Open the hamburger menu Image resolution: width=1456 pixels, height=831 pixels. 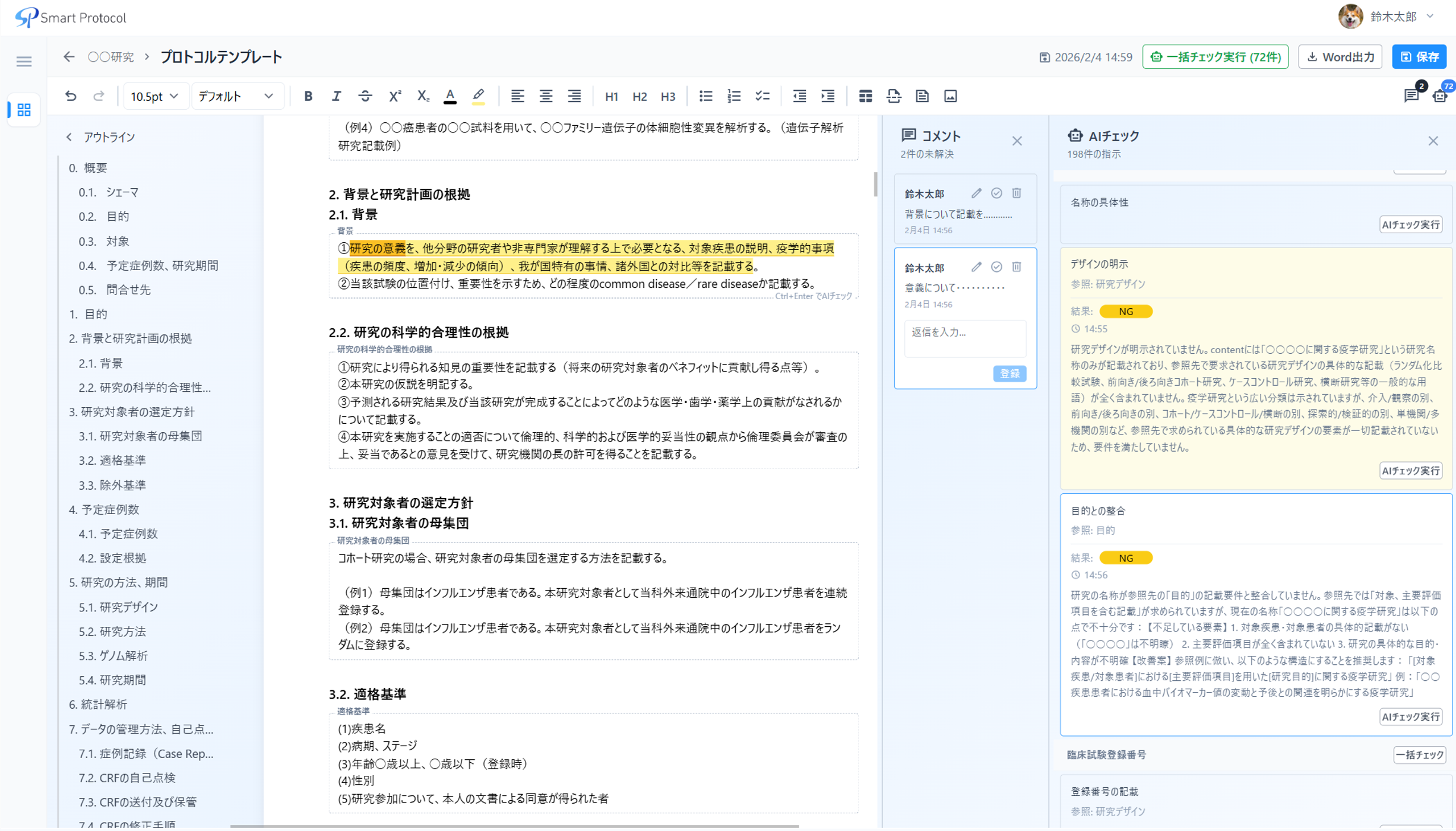tap(24, 62)
